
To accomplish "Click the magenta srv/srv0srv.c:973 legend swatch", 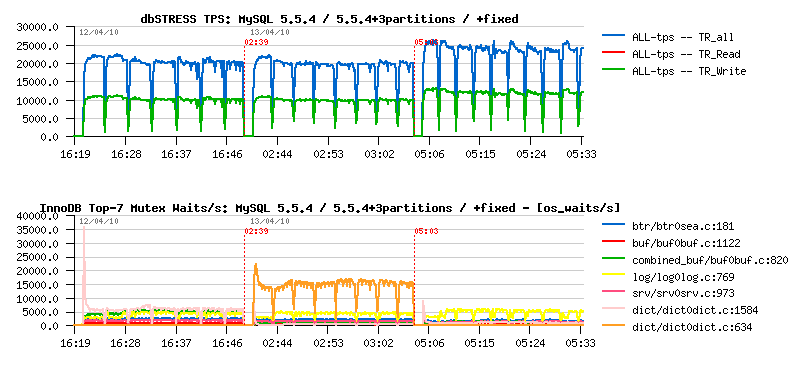I will tap(613, 292).
